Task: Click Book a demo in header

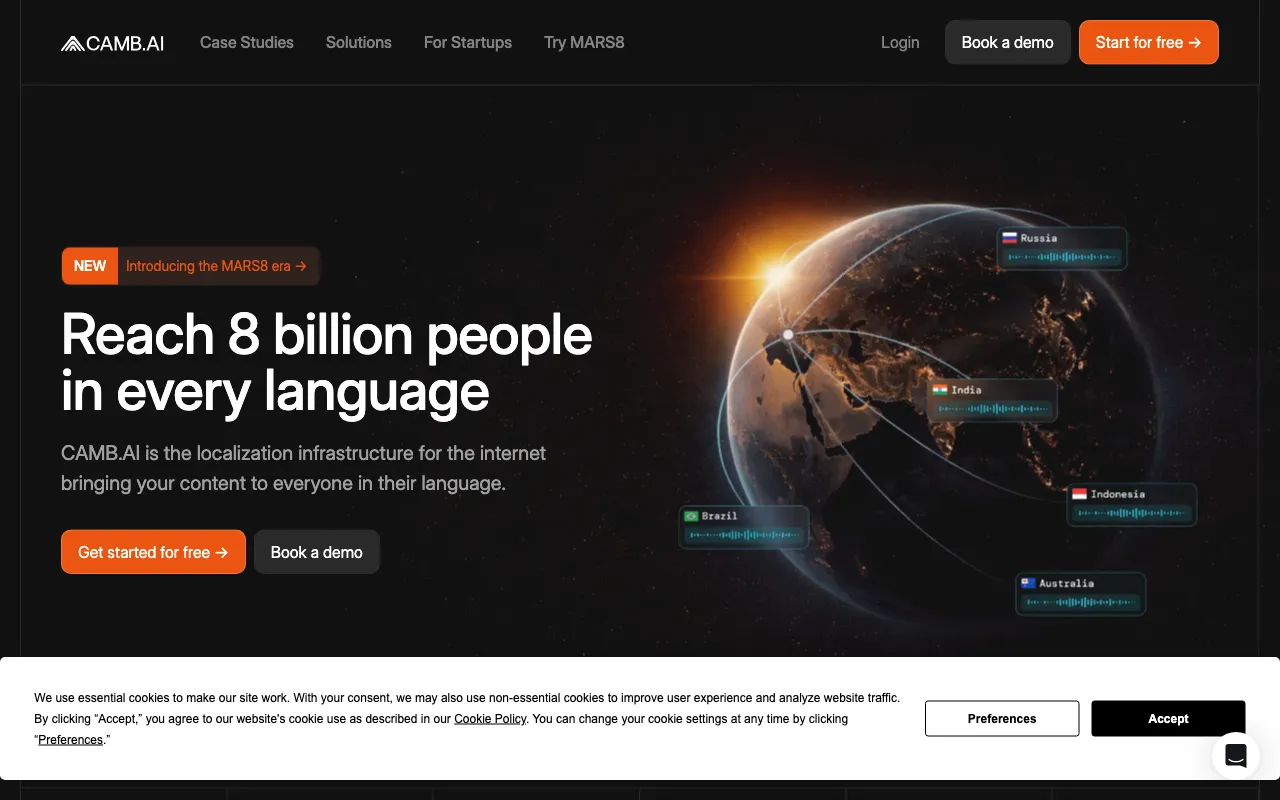Action: coord(1008,42)
